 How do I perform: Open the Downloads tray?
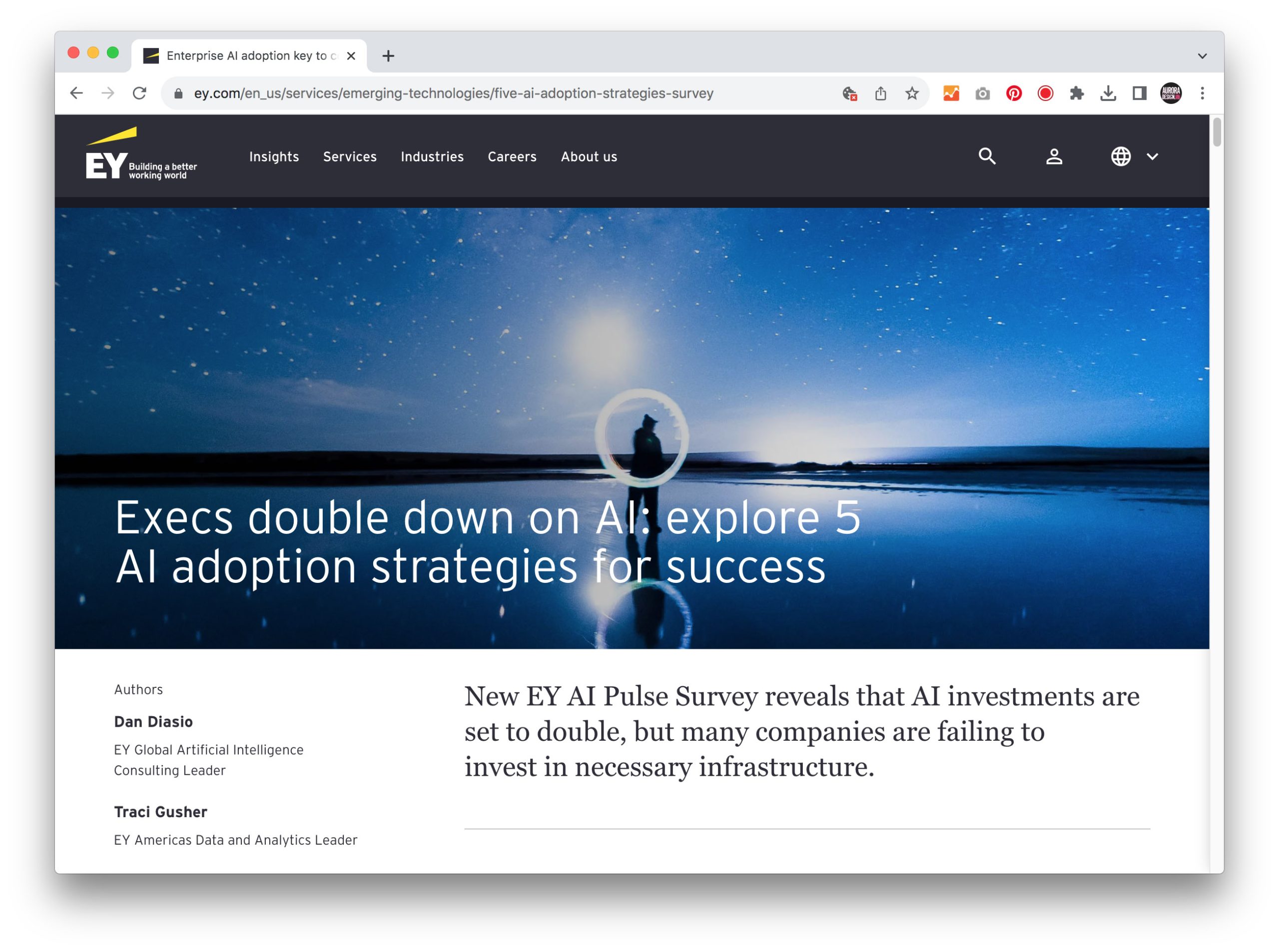[1108, 93]
